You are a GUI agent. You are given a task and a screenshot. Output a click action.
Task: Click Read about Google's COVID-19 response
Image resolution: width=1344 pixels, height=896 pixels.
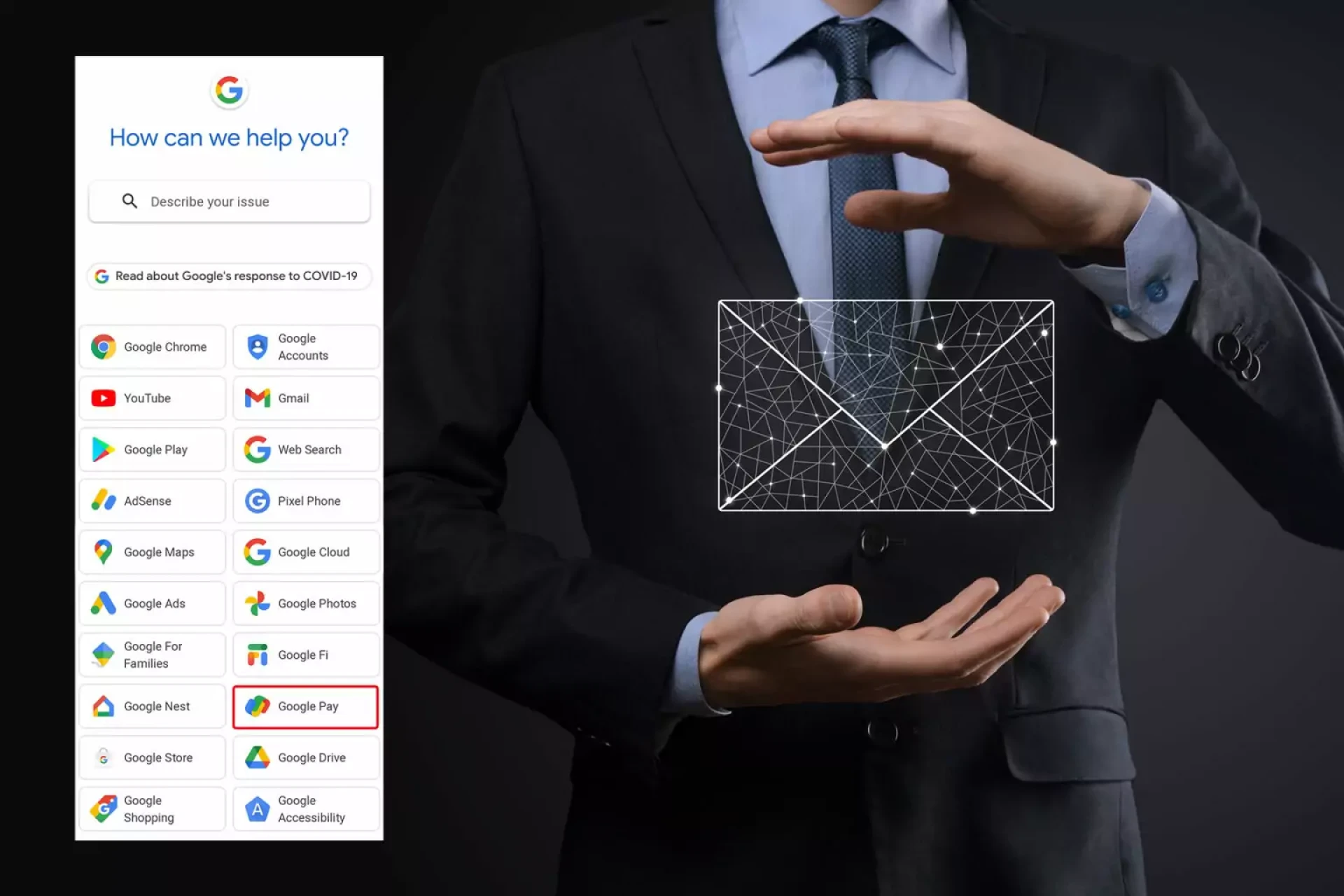tap(228, 275)
